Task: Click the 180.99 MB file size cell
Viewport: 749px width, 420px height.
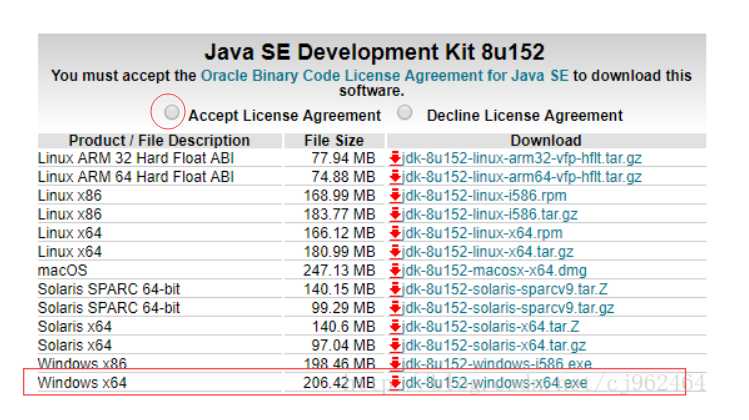Action: [340, 251]
